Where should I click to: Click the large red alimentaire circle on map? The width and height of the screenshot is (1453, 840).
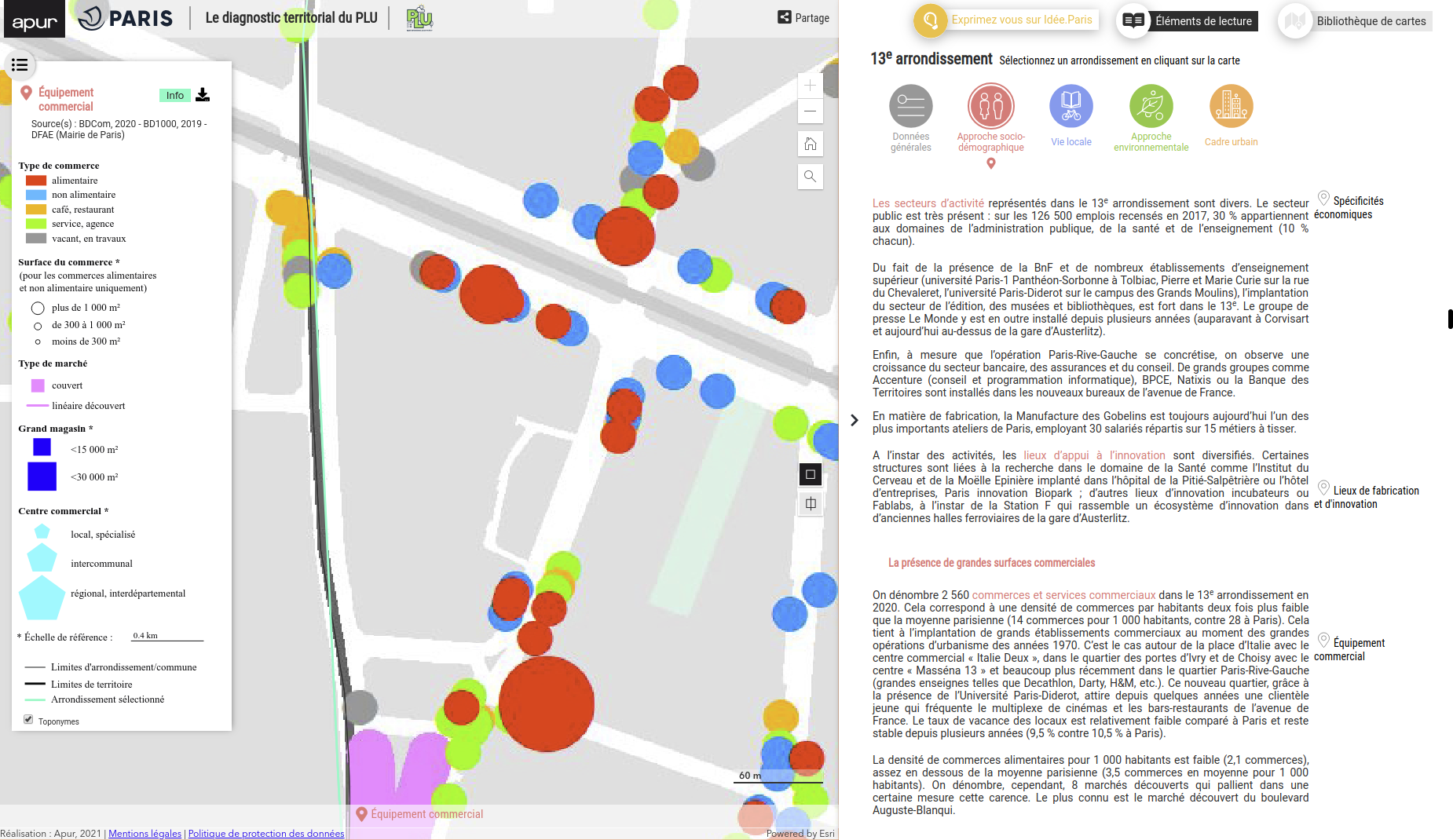[x=547, y=703]
